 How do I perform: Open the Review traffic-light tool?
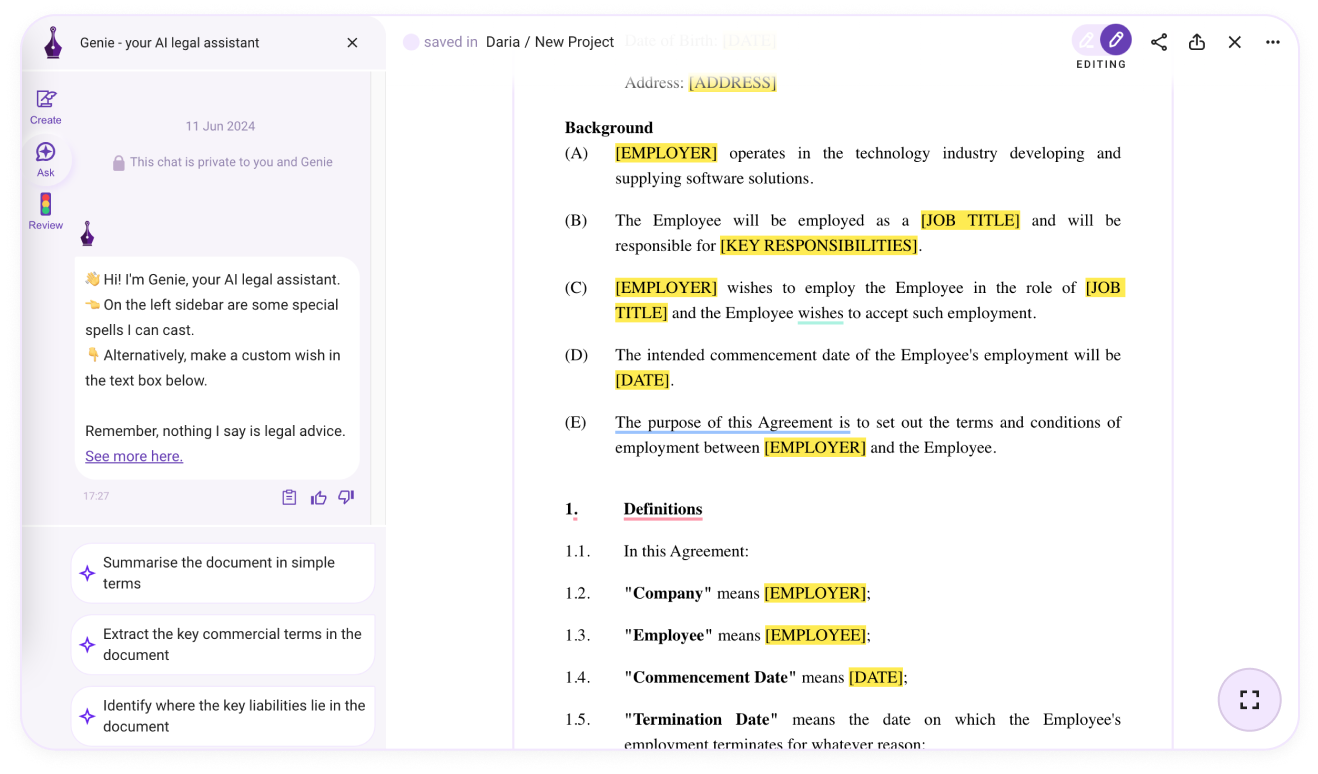pyautogui.click(x=45, y=212)
